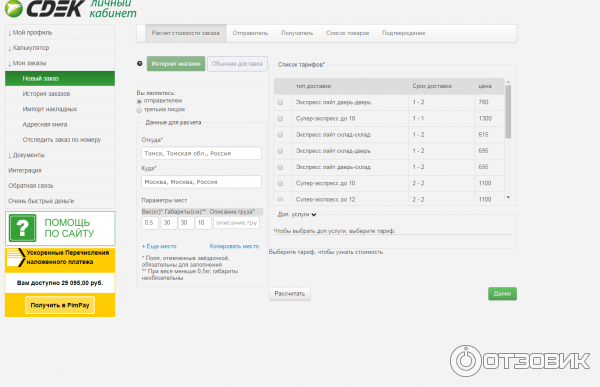Click the price cell 780

483,103
